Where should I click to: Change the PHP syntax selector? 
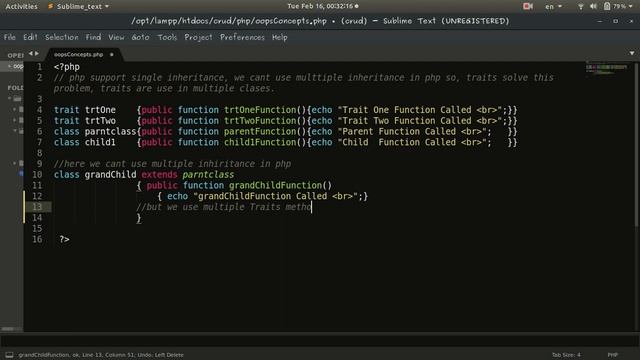click(x=613, y=355)
